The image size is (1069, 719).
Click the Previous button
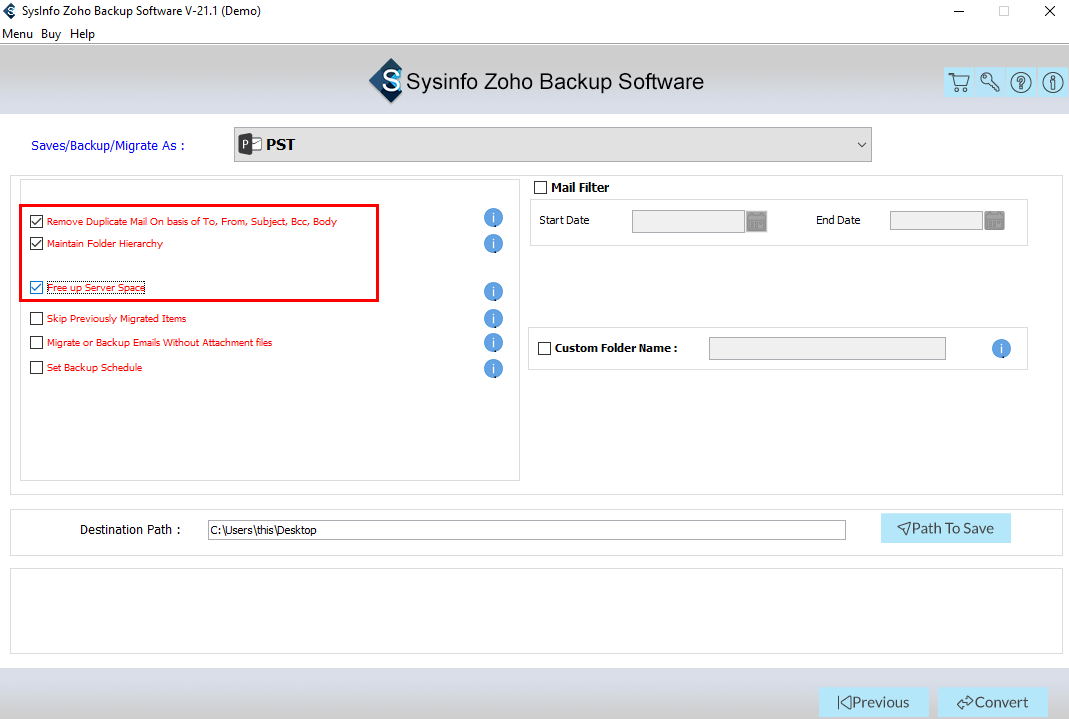873,702
